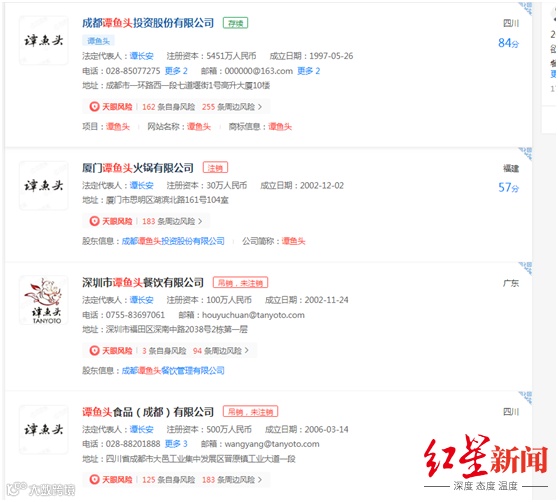Click the 天眼风险 icon for the Chengdu investment company
Viewport: 558px width, 502px height.
coord(94,106)
